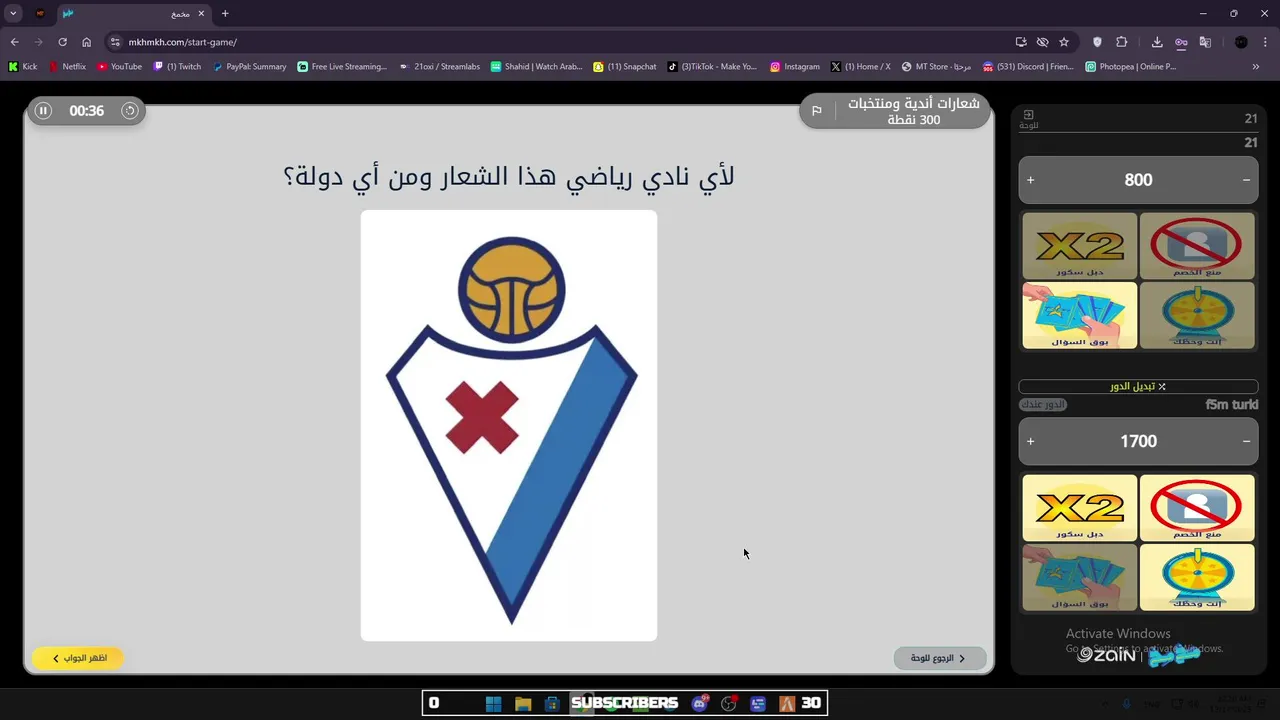Image resolution: width=1280 pixels, height=720 pixels.
Task: Open the extensions puzzle menu
Action: tap(1121, 42)
